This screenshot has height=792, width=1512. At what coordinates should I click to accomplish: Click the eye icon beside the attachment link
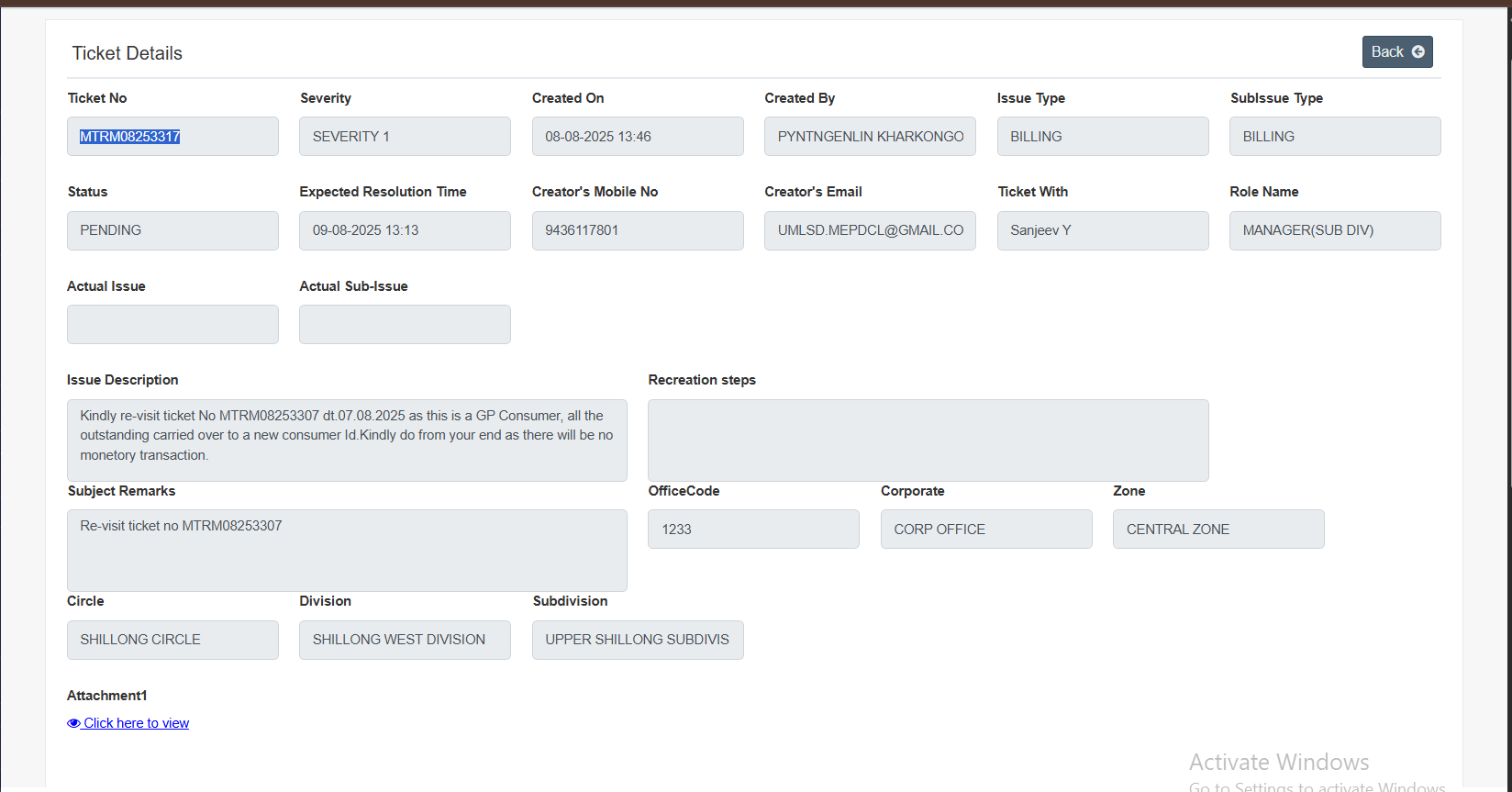[x=73, y=723]
